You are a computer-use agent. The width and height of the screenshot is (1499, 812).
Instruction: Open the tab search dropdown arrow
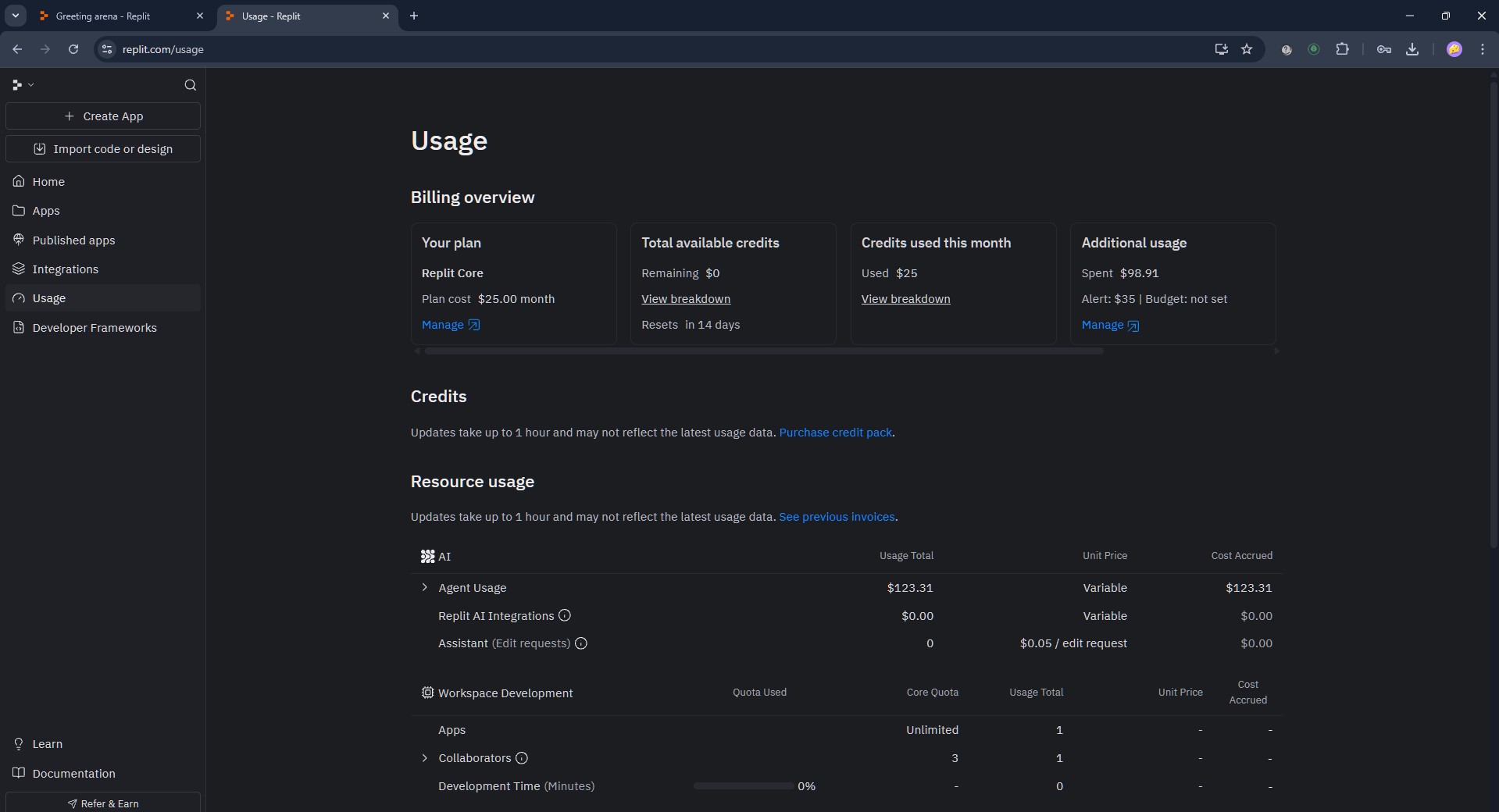click(15, 16)
